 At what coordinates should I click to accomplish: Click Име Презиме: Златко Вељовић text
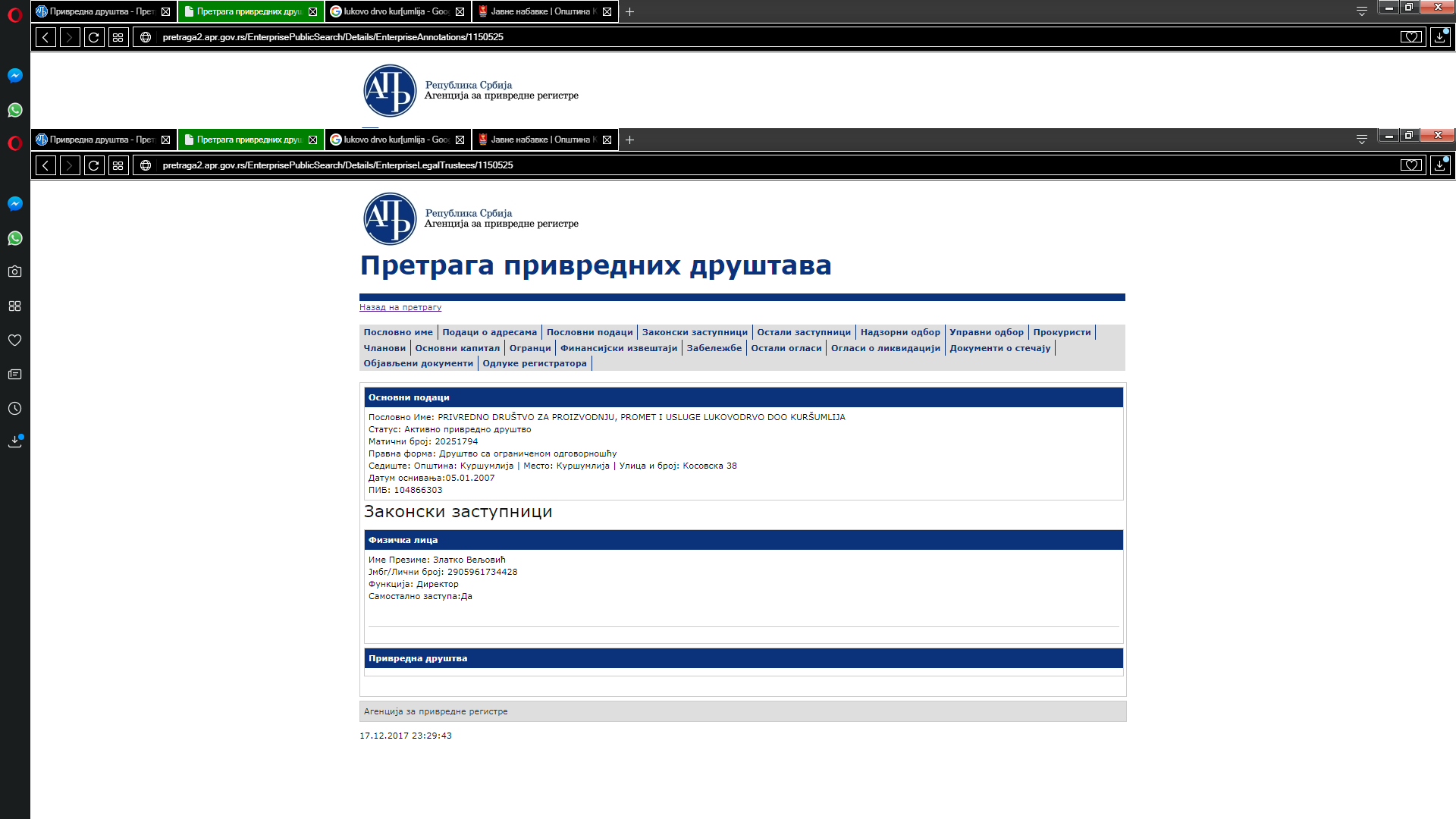tap(437, 560)
